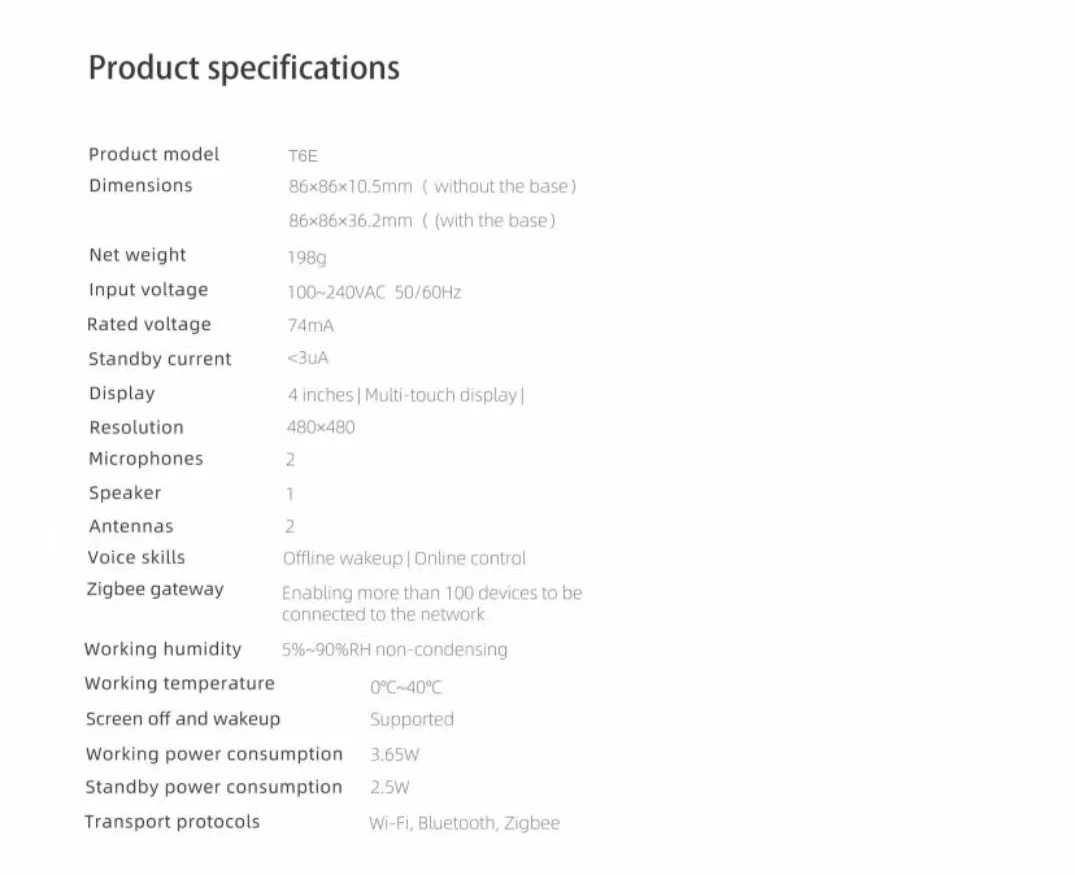The height and width of the screenshot is (875, 1075).
Task: Select the 4 inches Multi-touch display text
Action: 406,395
